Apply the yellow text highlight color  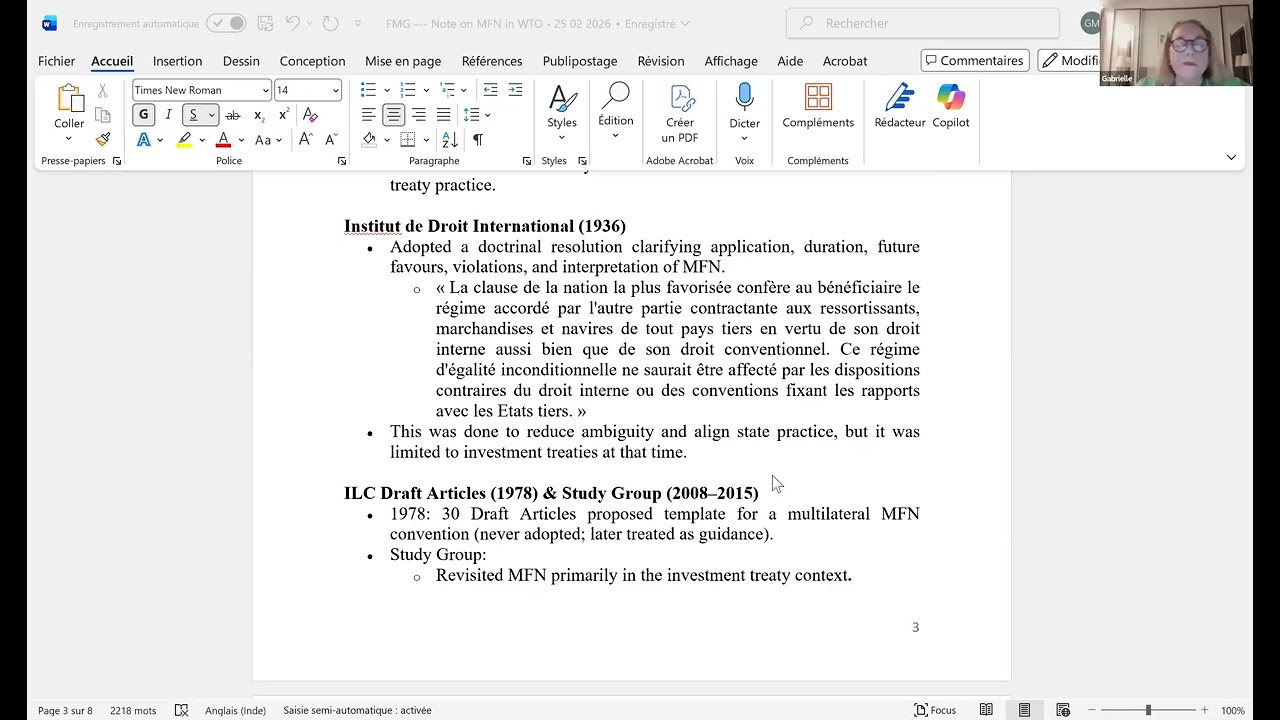(184, 140)
